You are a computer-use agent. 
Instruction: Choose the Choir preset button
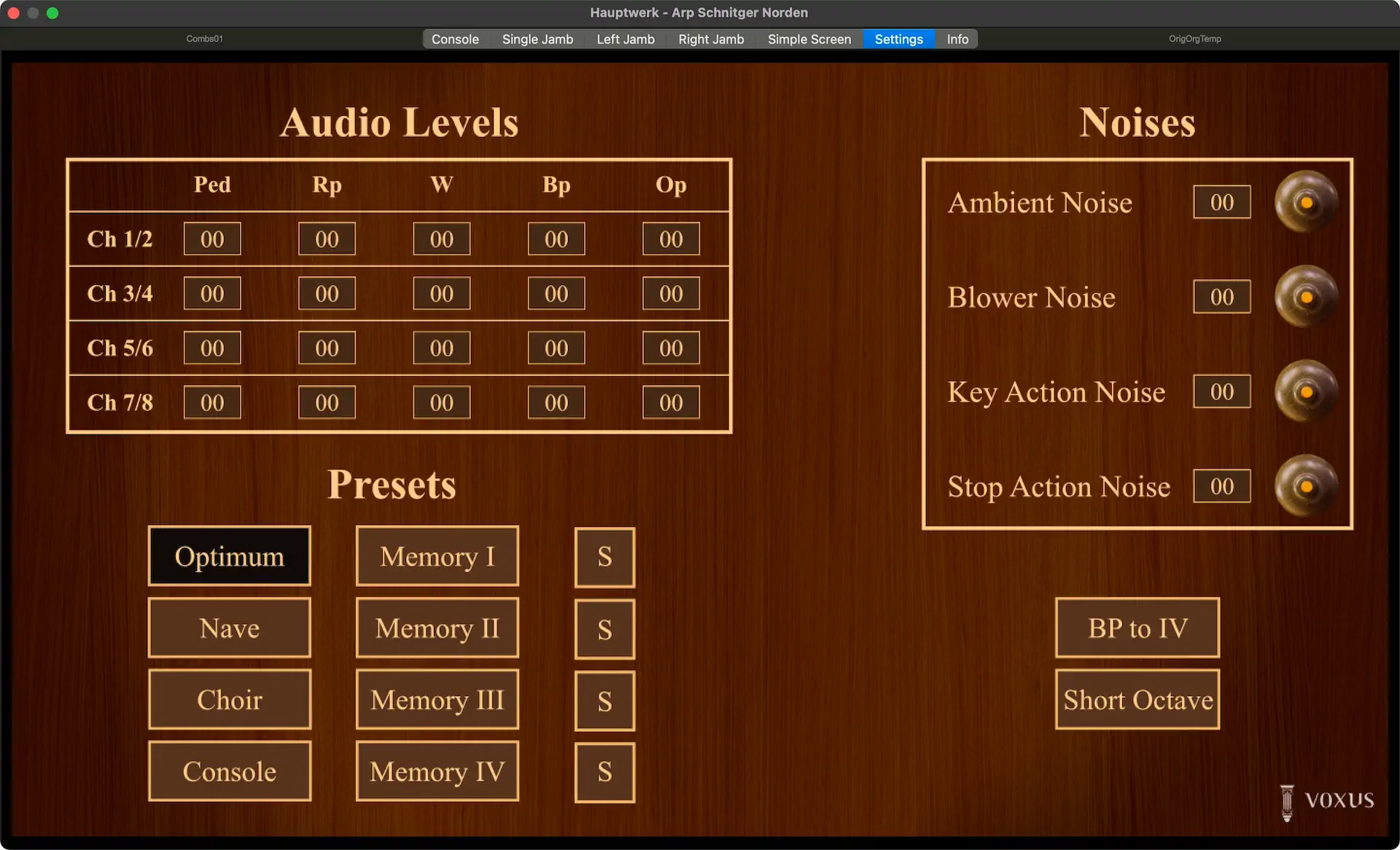pos(229,700)
